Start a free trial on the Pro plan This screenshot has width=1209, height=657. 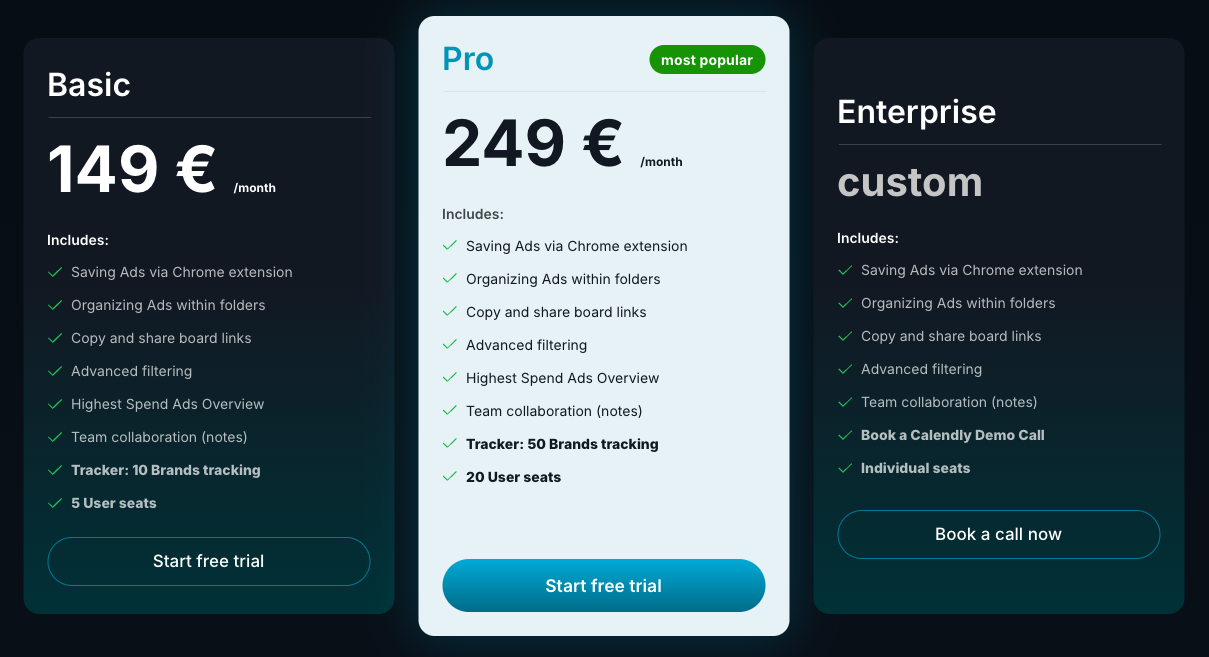click(603, 585)
